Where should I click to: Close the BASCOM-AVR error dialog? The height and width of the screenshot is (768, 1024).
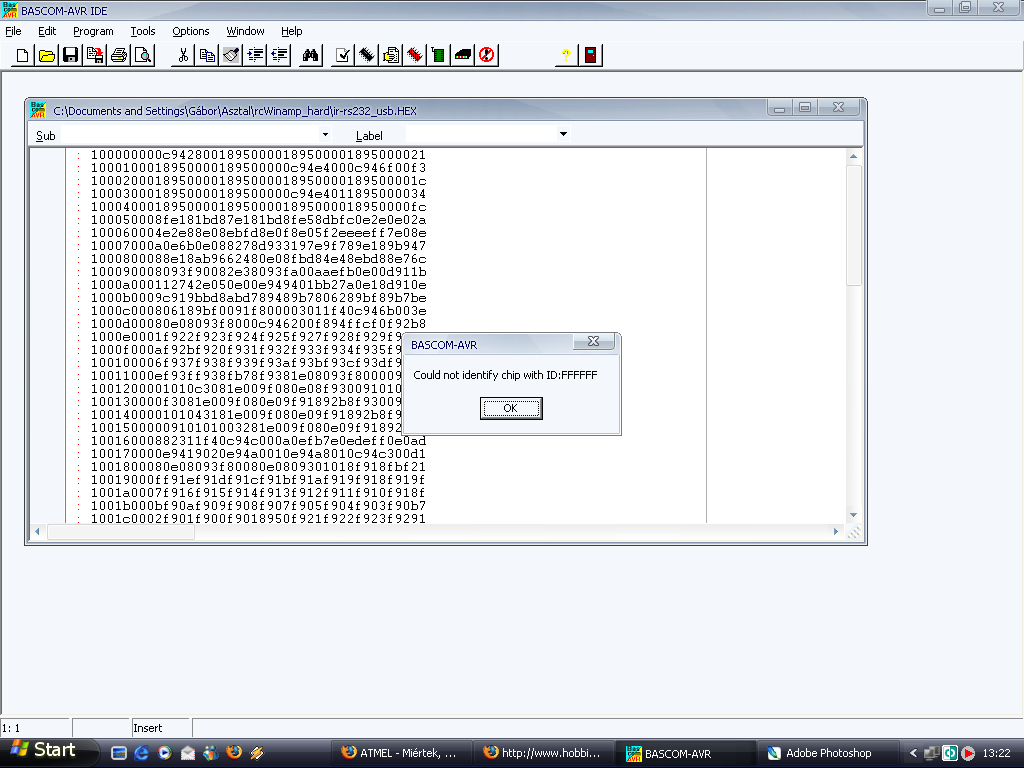pos(593,342)
